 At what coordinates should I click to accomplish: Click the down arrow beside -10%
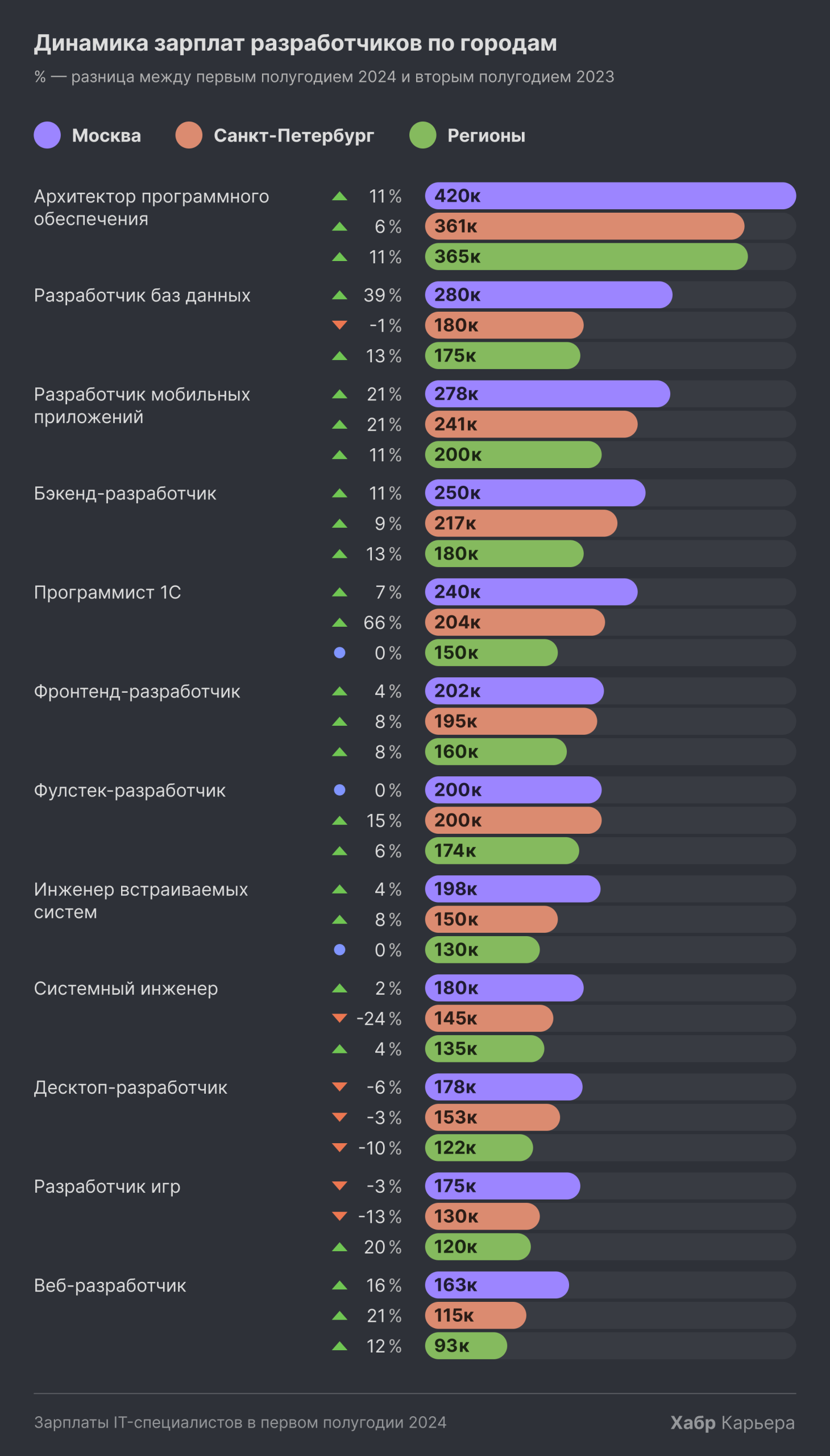tap(340, 1147)
